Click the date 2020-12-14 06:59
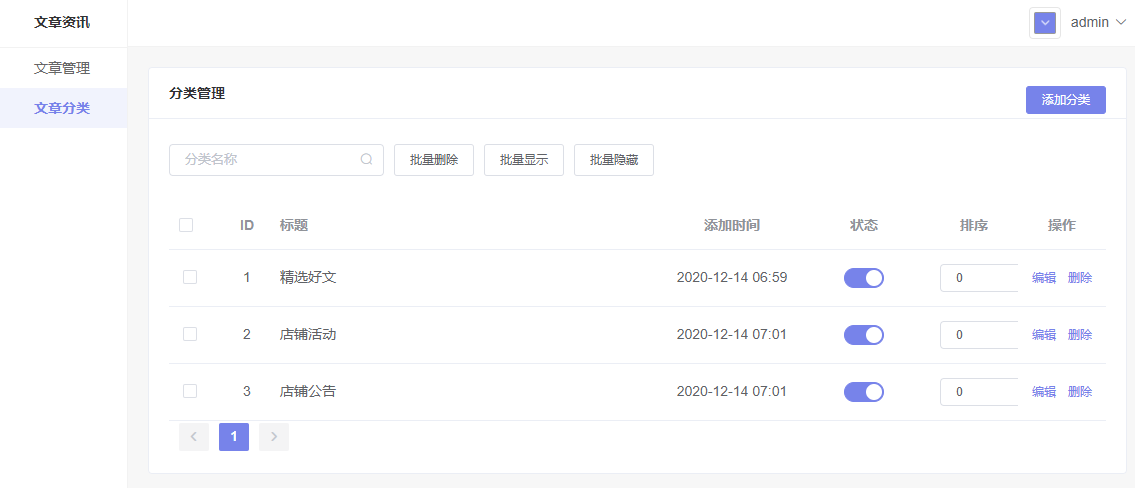This screenshot has height=488, width=1135. [x=732, y=277]
